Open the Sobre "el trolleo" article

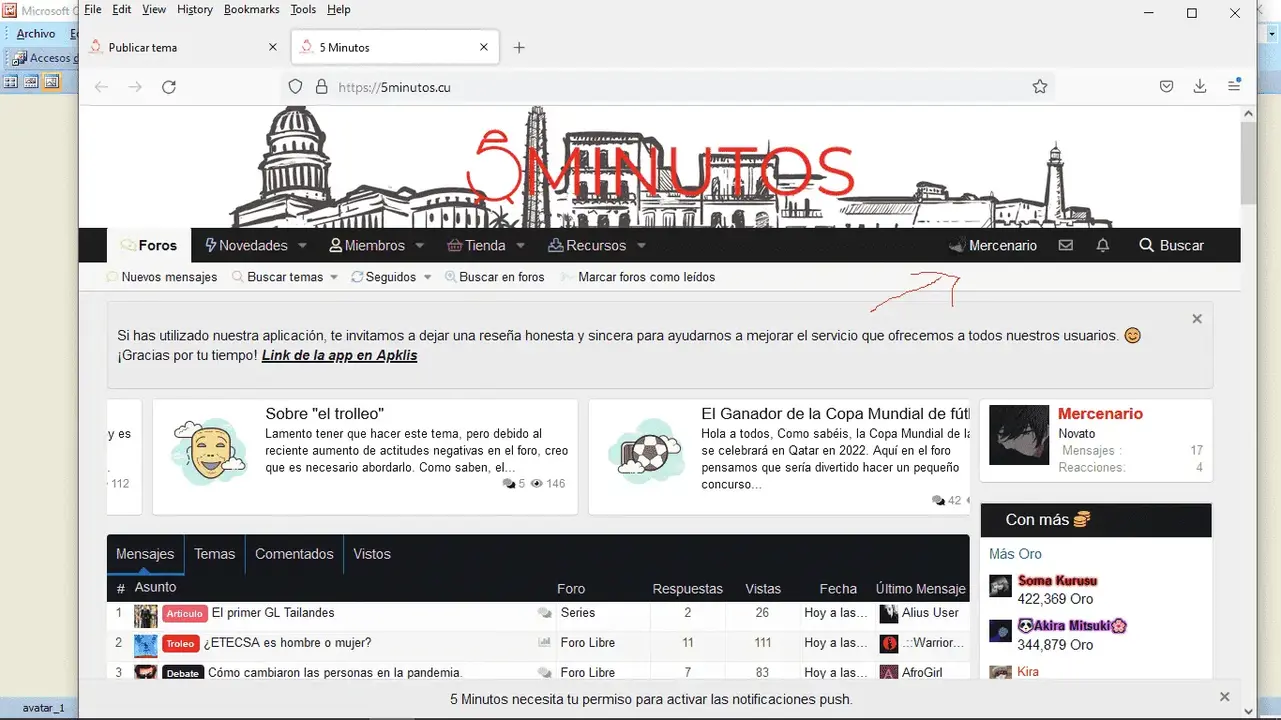pyautogui.click(x=325, y=414)
